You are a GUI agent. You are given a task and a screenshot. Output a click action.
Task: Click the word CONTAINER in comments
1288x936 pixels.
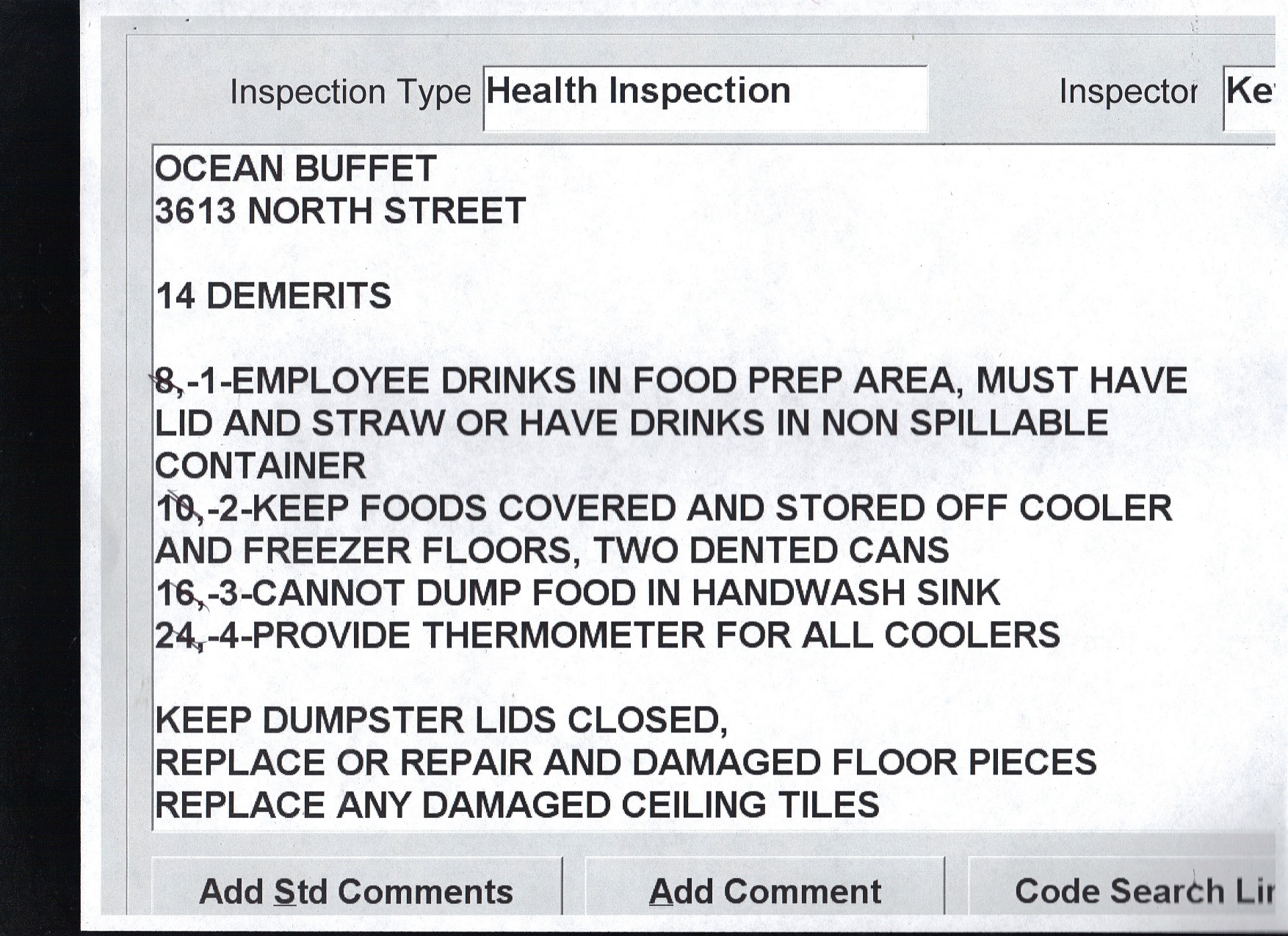point(261,466)
